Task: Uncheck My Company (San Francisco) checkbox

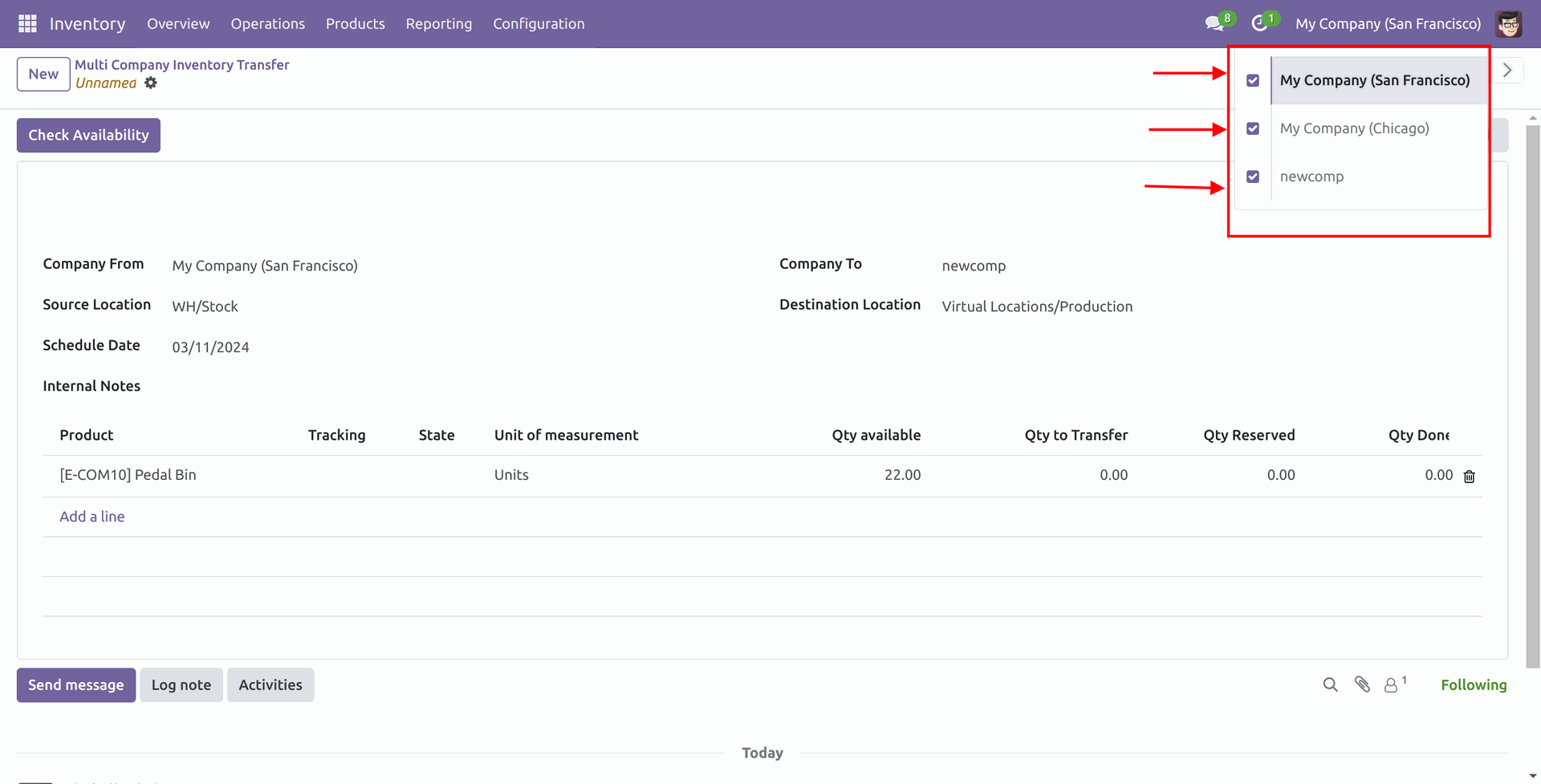Action: point(1253,81)
